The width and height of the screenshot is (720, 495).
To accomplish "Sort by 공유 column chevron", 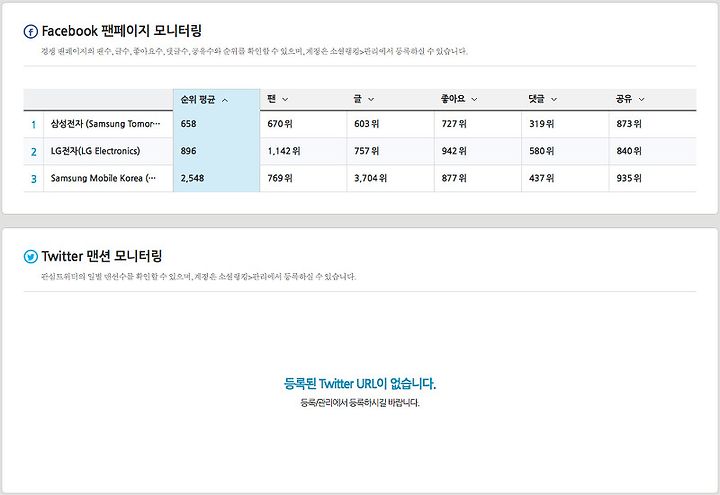I will pos(641,99).
